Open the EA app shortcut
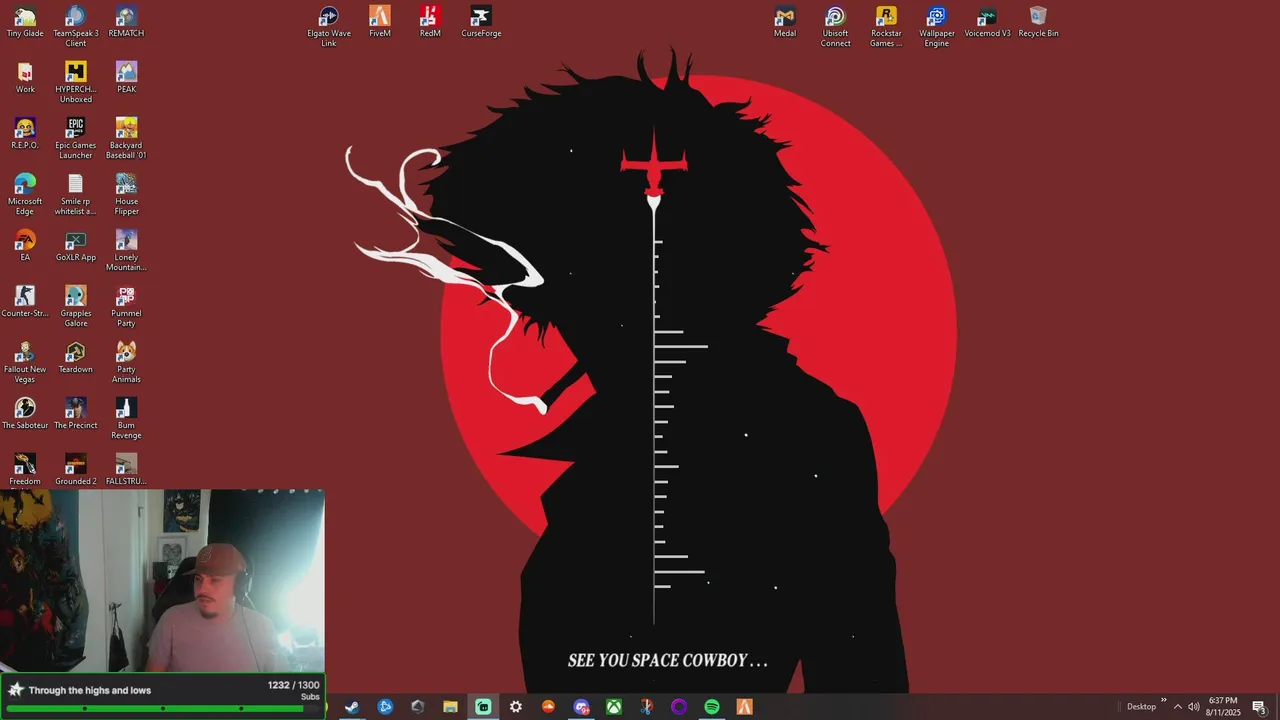This screenshot has height=720, width=1280. click(x=25, y=246)
